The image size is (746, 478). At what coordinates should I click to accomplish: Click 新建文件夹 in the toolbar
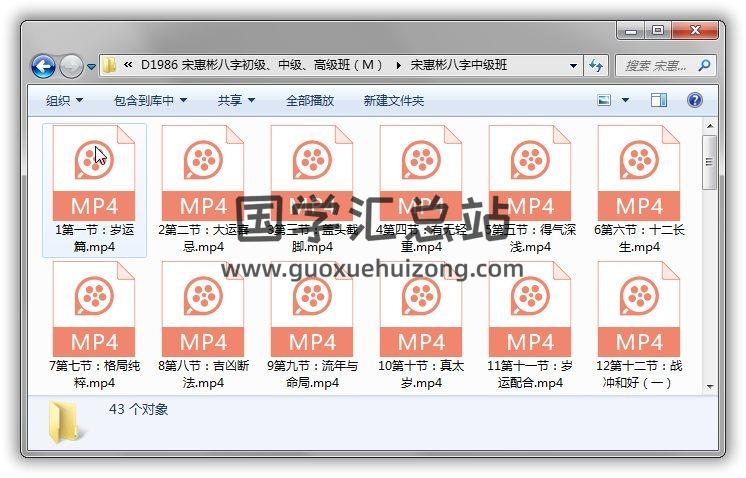(393, 100)
